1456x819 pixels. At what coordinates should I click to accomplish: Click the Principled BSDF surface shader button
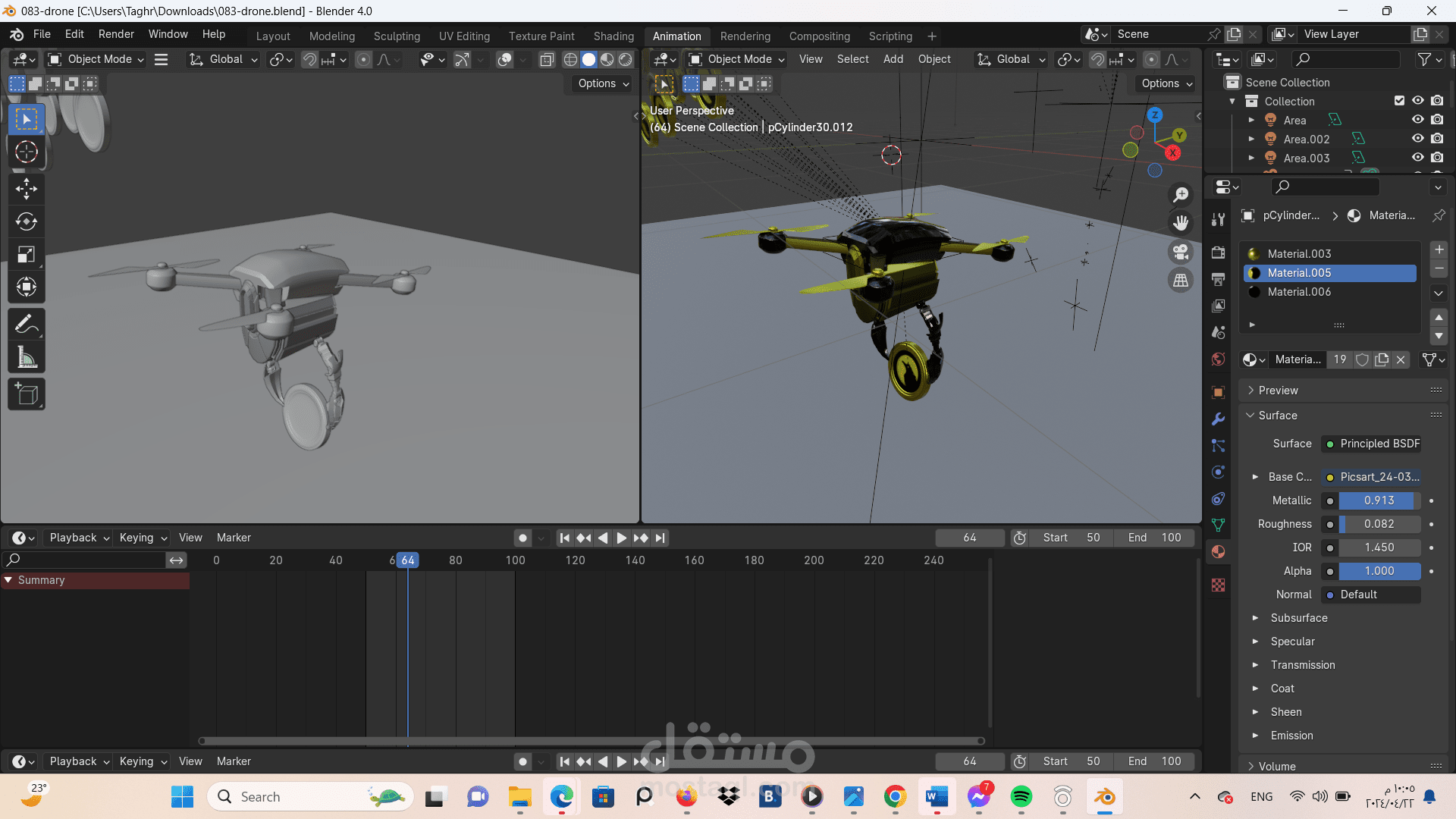click(x=1371, y=444)
